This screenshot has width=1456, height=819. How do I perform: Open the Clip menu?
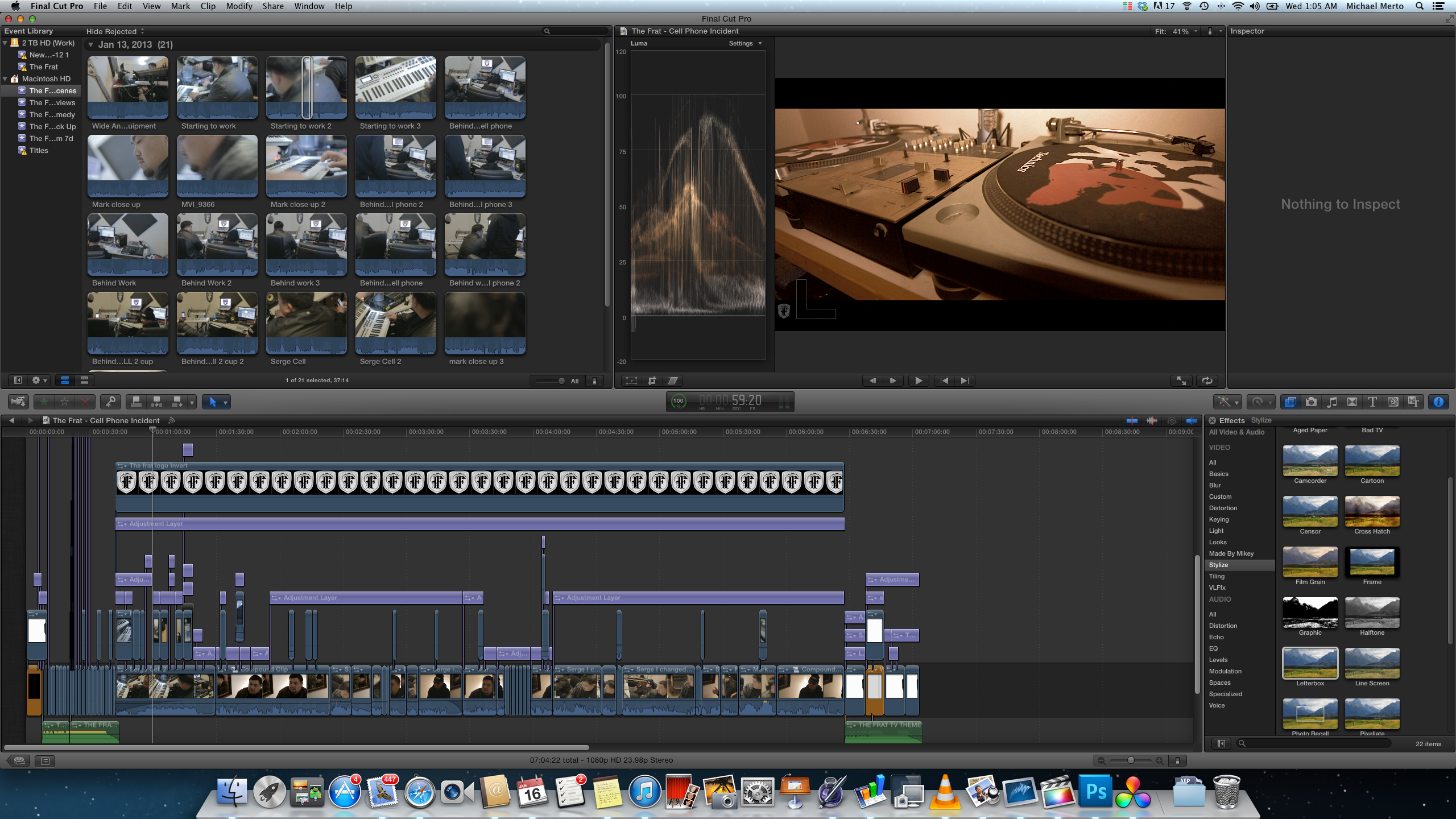(x=208, y=6)
